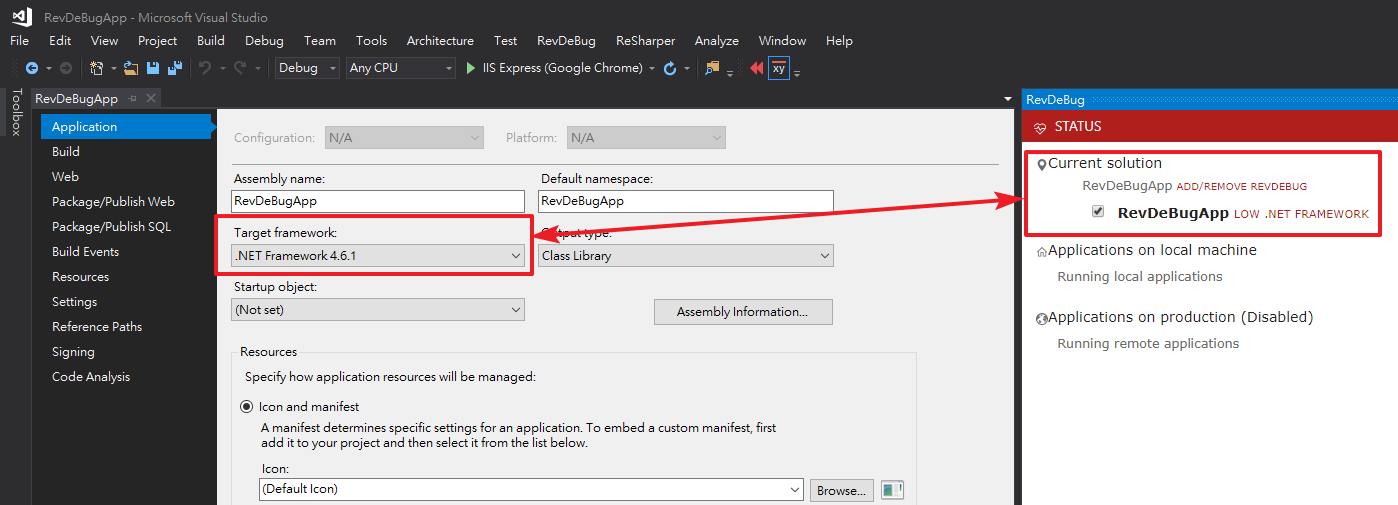Click the browser Refresh icon in toolbar
The image size is (1398, 505).
[x=670, y=68]
